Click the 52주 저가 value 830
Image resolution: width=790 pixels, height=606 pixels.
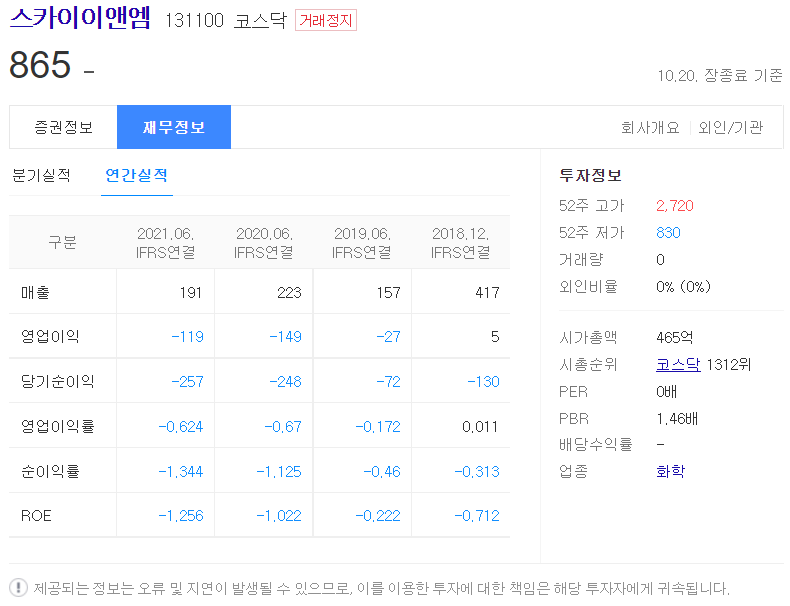pyautogui.click(x=668, y=233)
